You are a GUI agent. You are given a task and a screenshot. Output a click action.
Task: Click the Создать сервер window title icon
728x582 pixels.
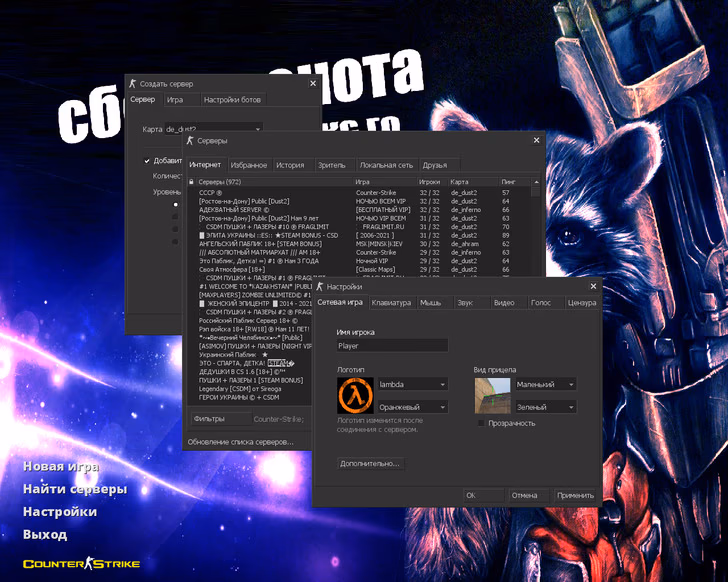tap(132, 84)
